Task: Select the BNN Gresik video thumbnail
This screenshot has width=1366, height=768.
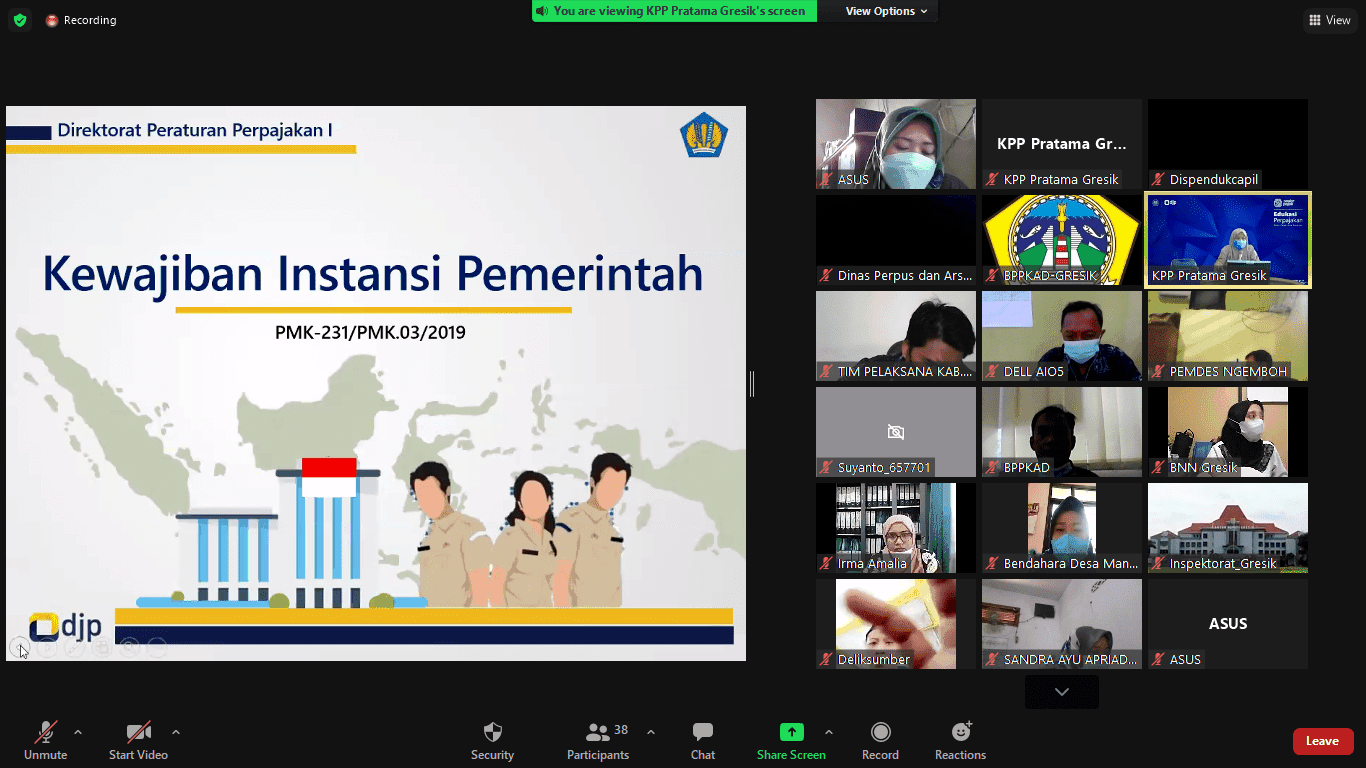Action: (1227, 432)
